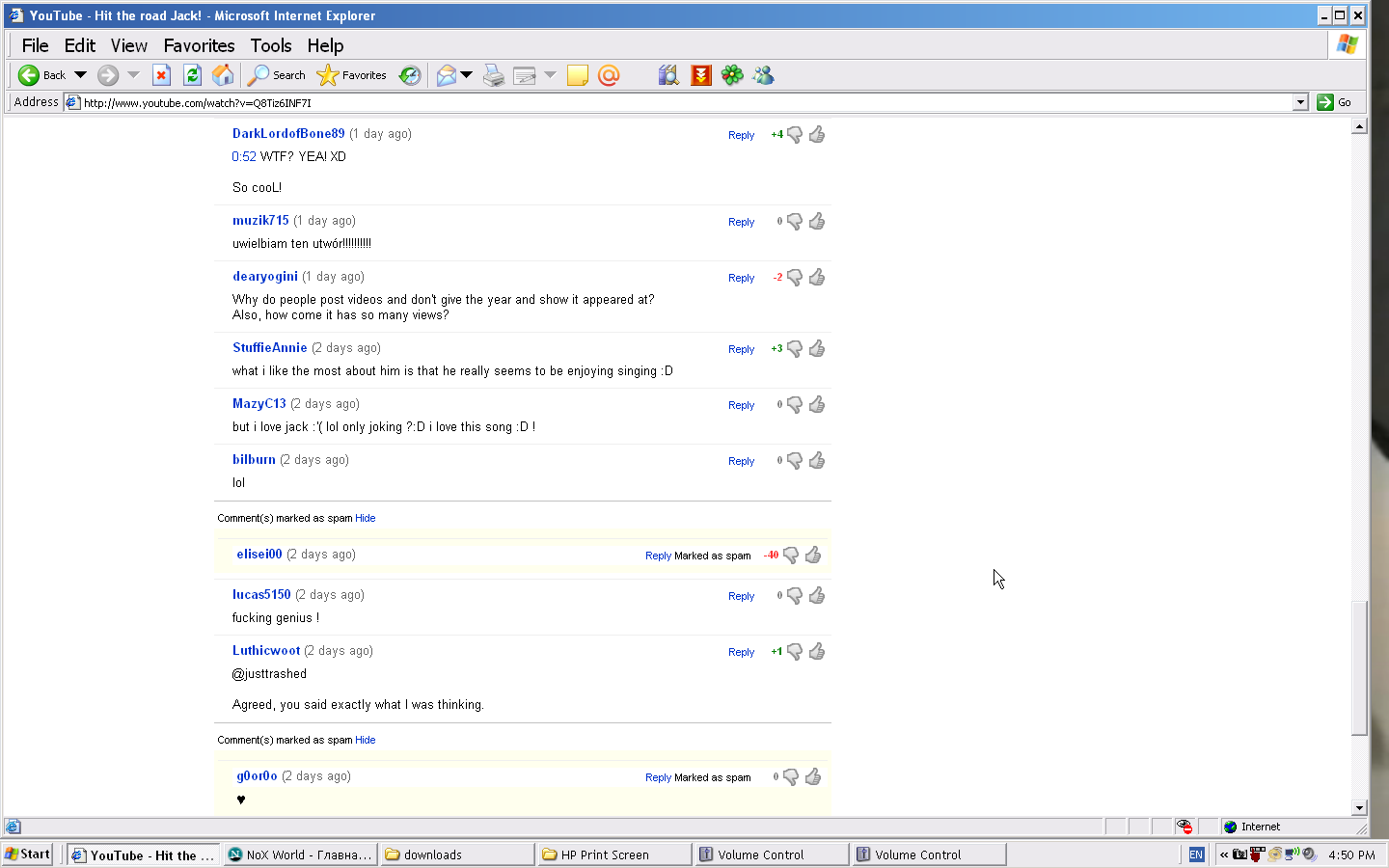Open the Favorites menu
1389x868 pixels.
pos(199,45)
